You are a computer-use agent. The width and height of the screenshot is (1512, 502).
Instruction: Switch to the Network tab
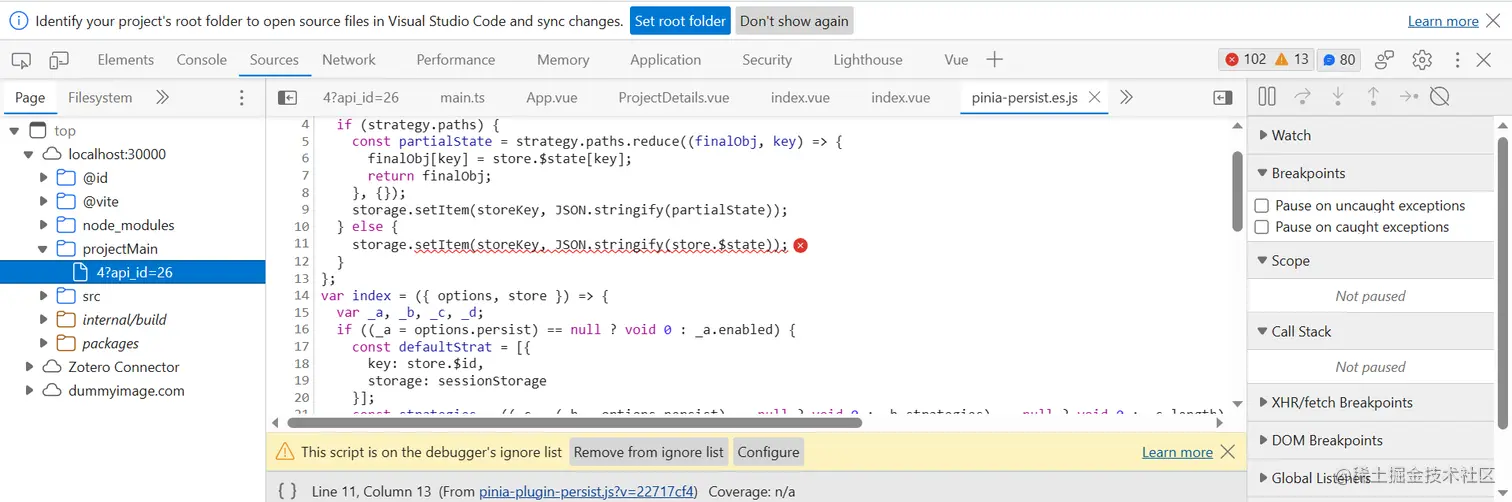click(348, 60)
